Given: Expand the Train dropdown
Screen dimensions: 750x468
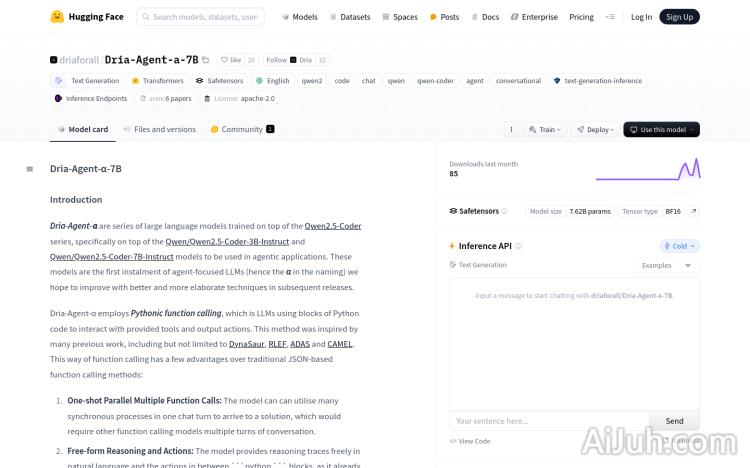Looking at the screenshot, I should click(546, 130).
